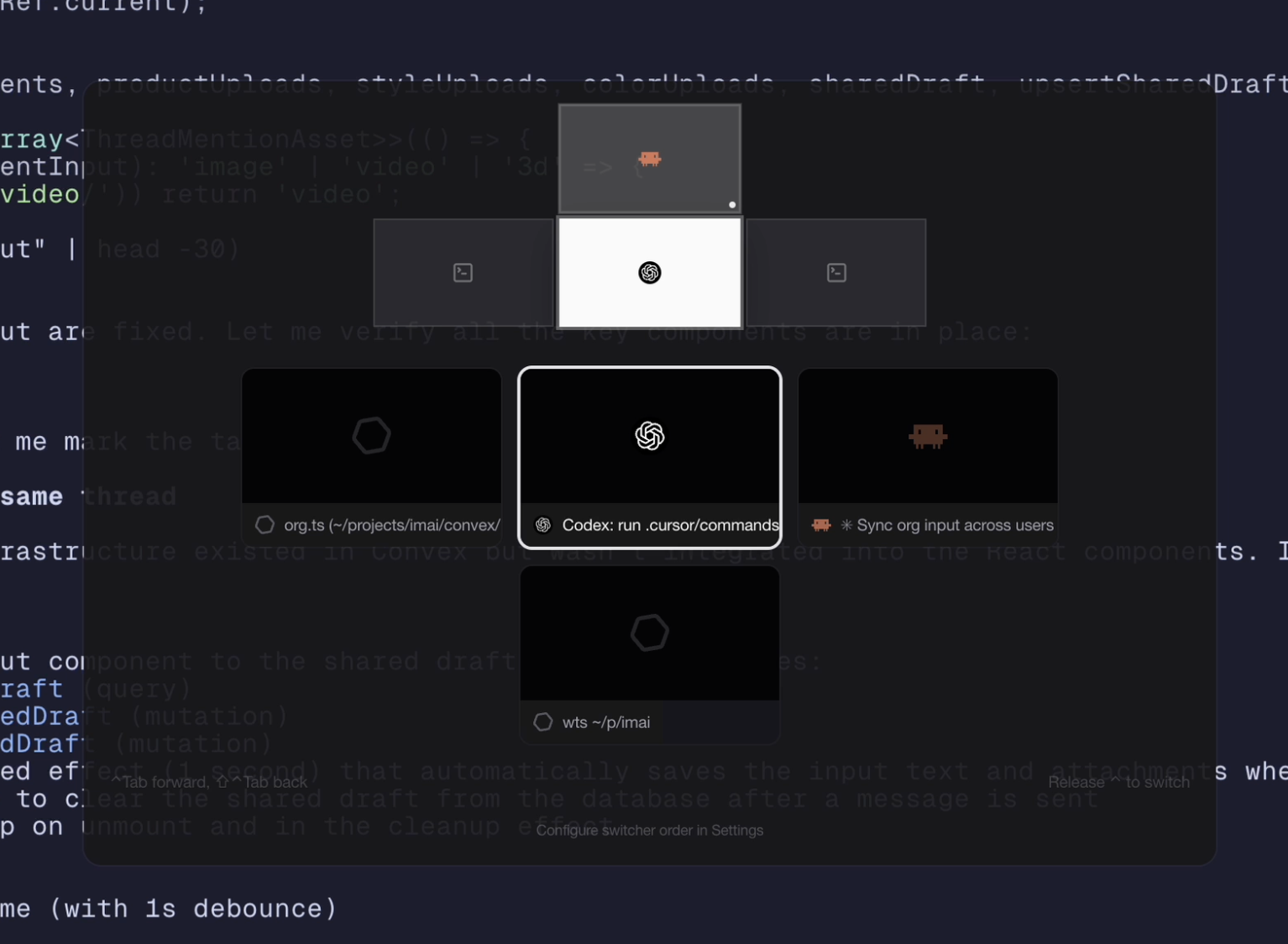
Task: Click the Codex: run .cursor/commands label
Action: (670, 525)
